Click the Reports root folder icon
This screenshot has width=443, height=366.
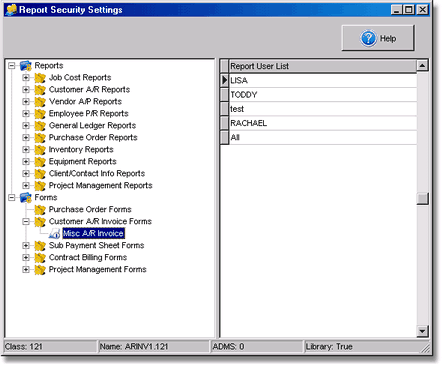point(26,66)
